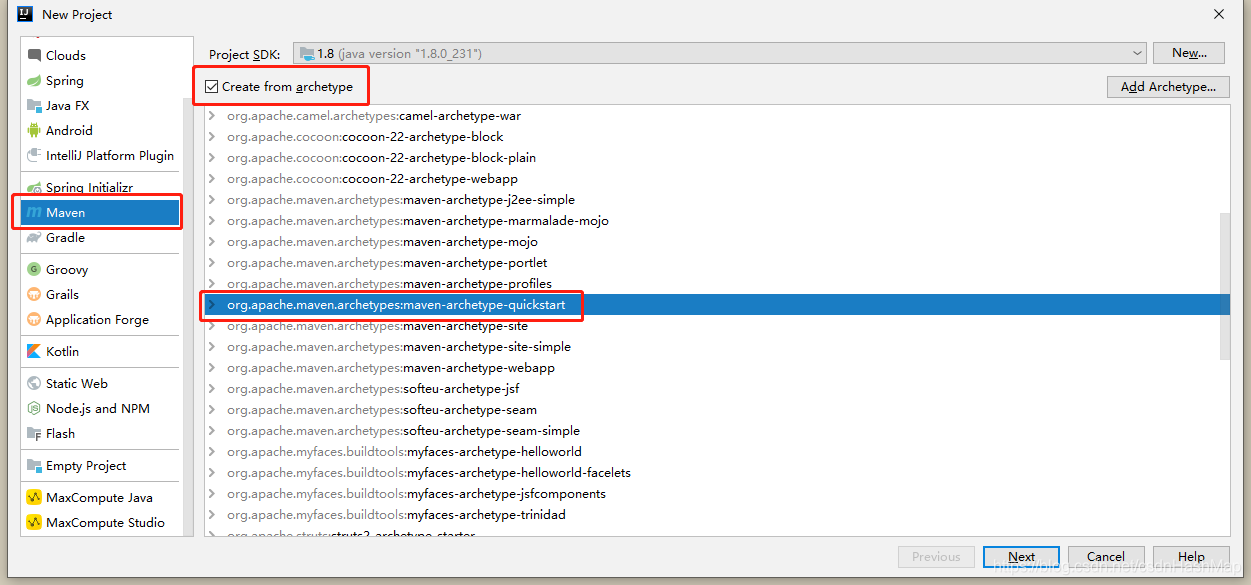Click Add Archetype... button
This screenshot has height=585, width=1251.
tap(1168, 87)
